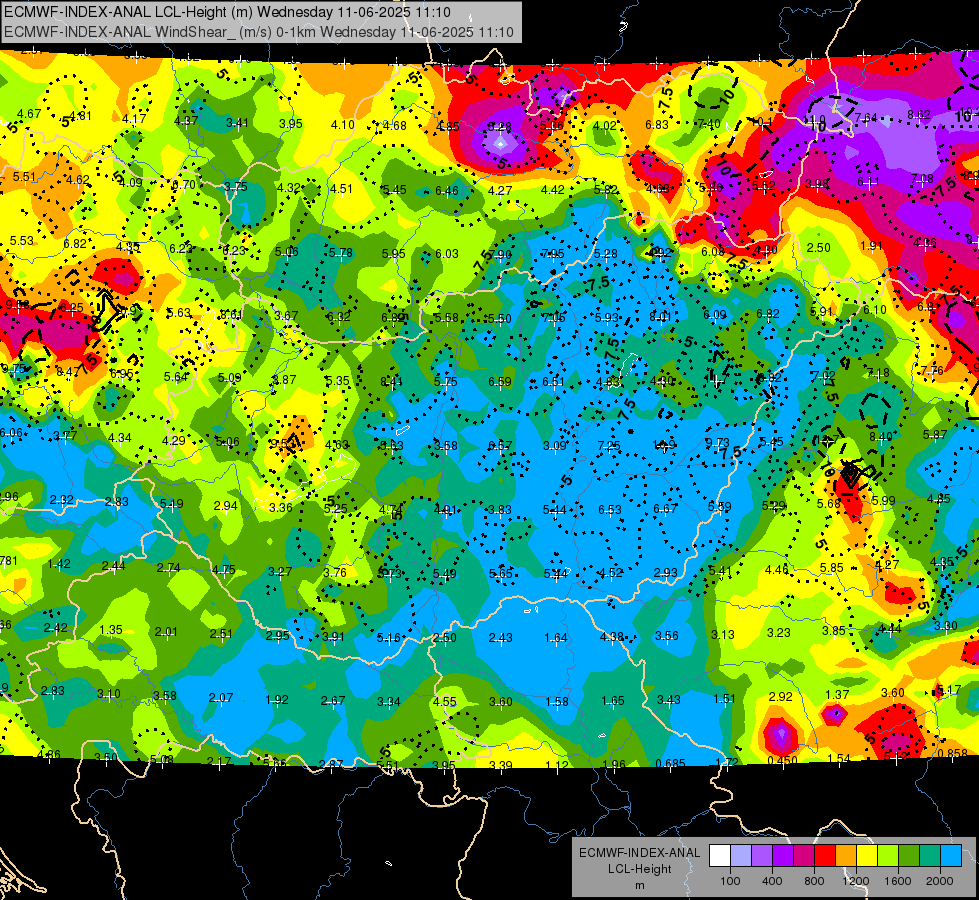Click the bottom-edge value 0.450
The image size is (979, 900).
coord(782,760)
